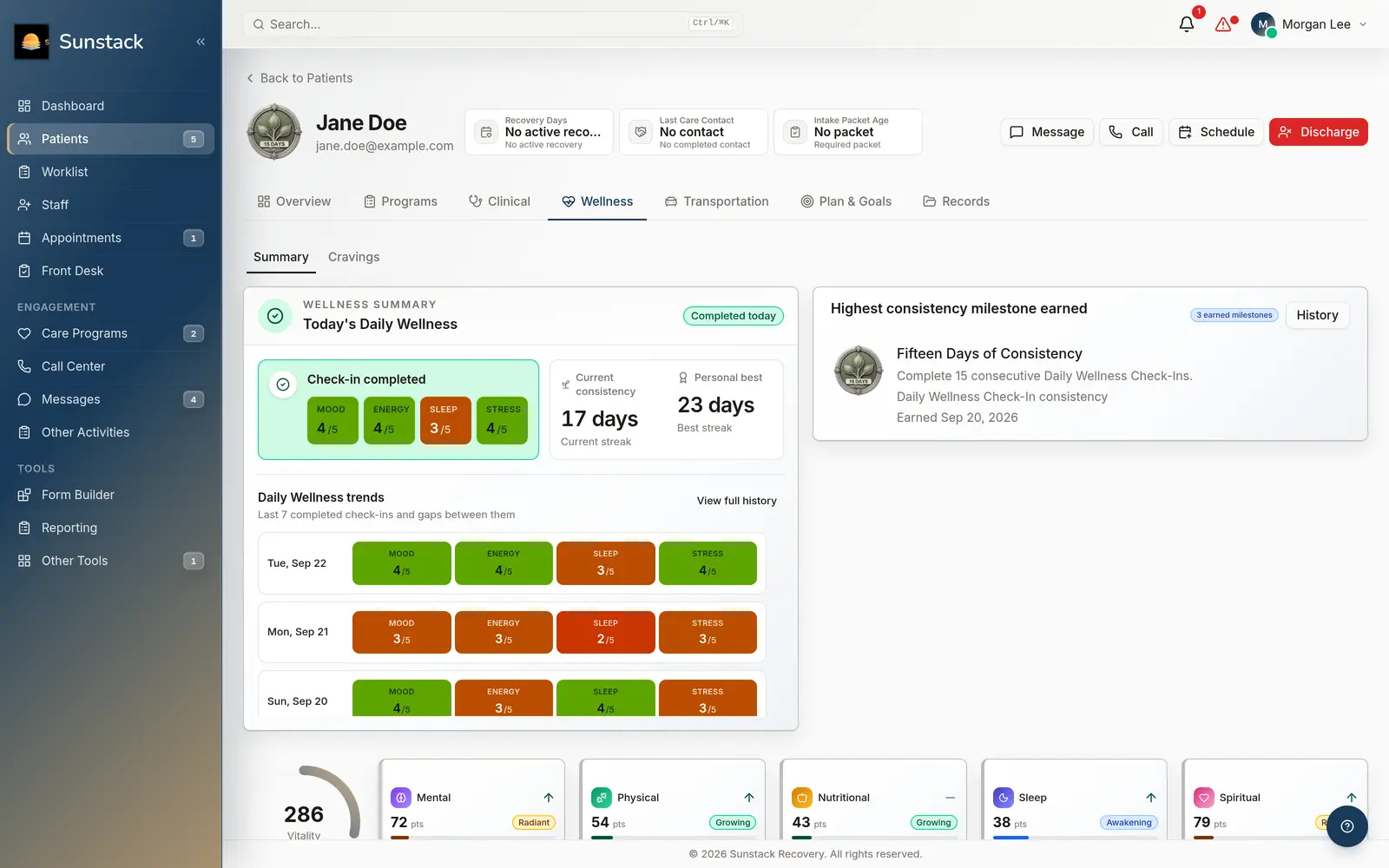The height and width of the screenshot is (868, 1389).
Task: Open View full history link
Action: coord(737,501)
